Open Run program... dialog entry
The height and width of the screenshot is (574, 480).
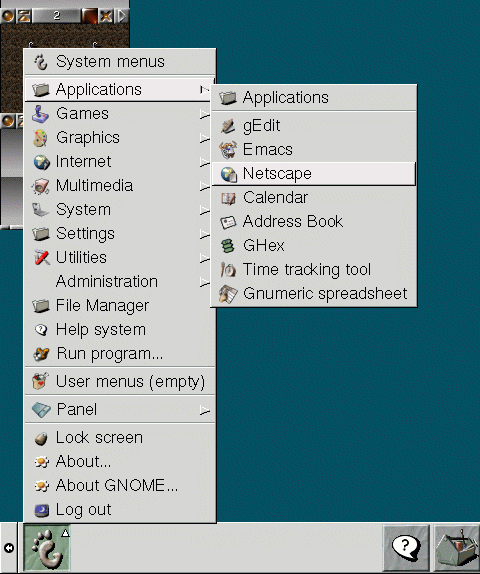pos(120,354)
